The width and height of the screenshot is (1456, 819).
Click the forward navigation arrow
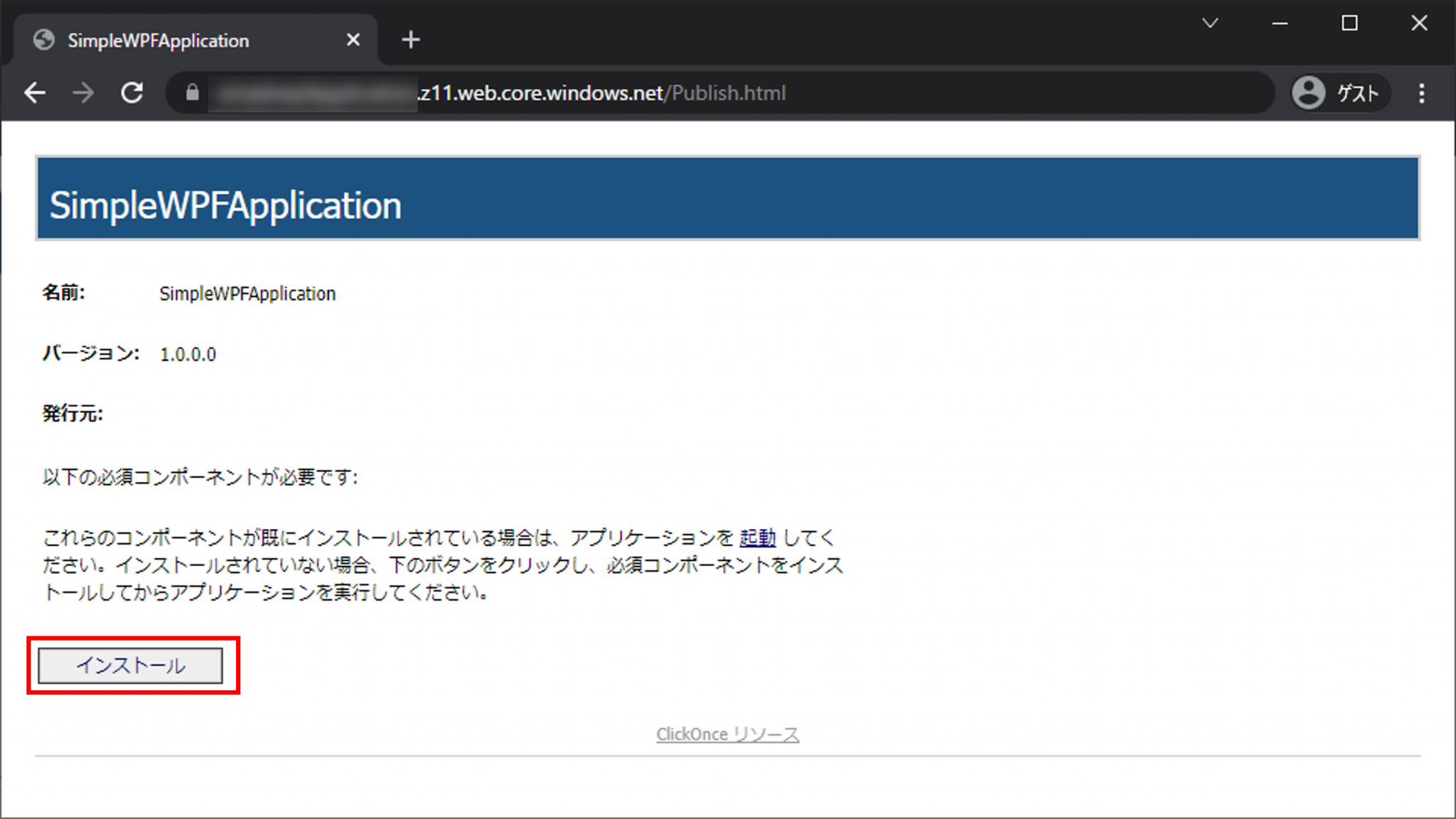[83, 92]
